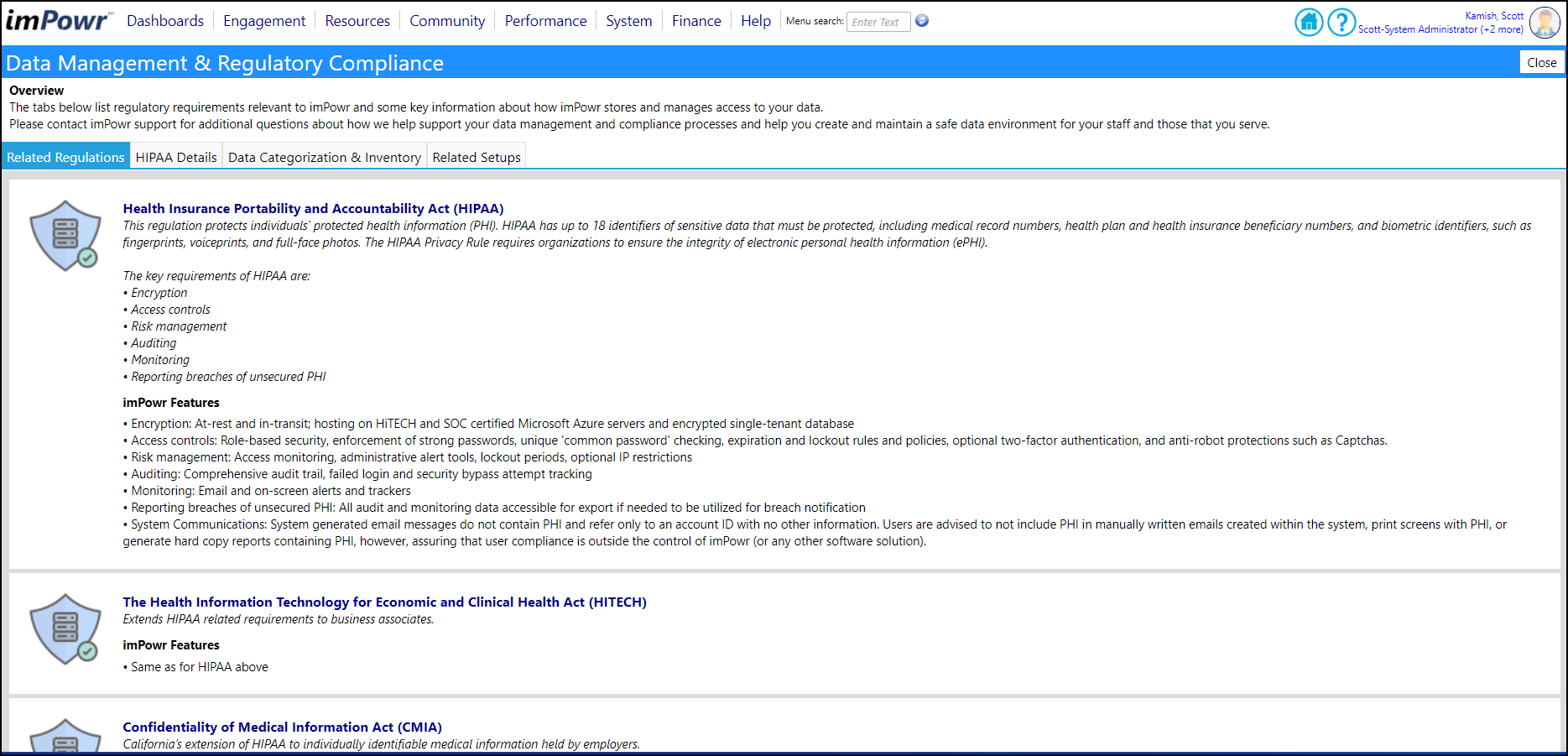
Task: Click the 'Encryption' key requirement bullet
Action: [x=155, y=293]
